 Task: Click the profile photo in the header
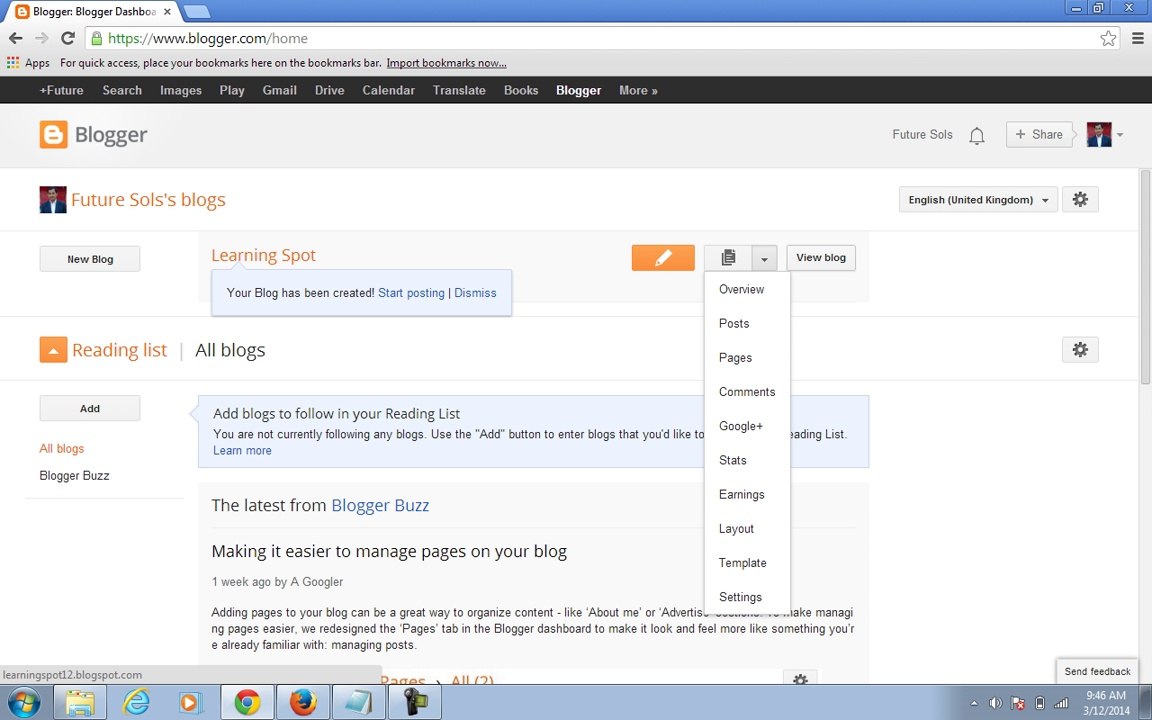(1099, 134)
